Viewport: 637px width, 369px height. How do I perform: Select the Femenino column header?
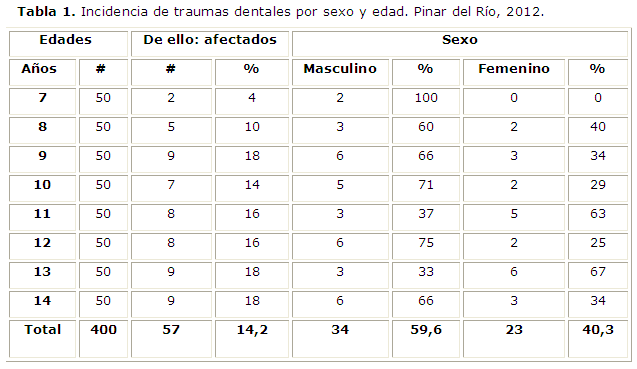[x=514, y=72]
